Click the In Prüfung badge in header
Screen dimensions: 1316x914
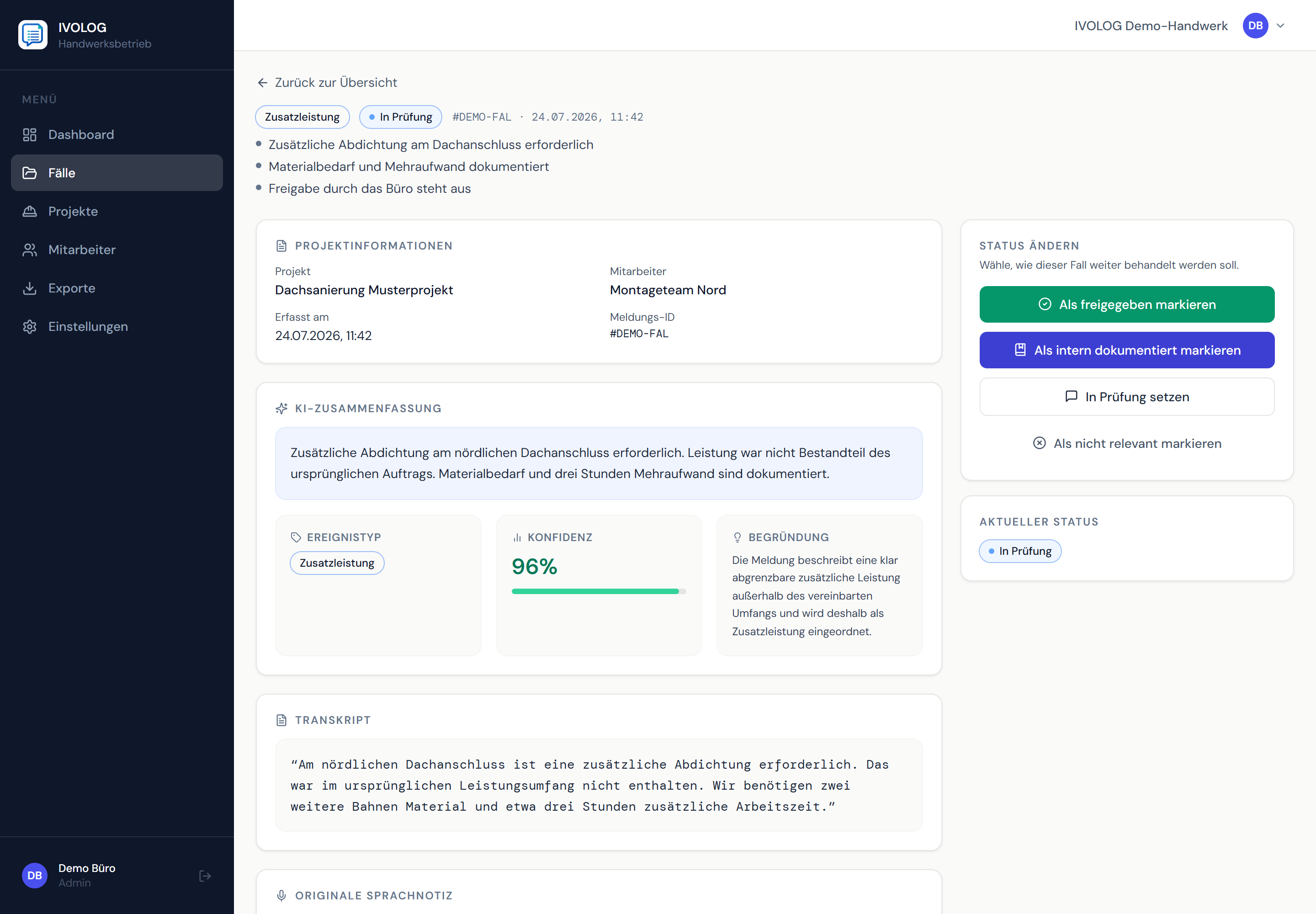pos(400,117)
